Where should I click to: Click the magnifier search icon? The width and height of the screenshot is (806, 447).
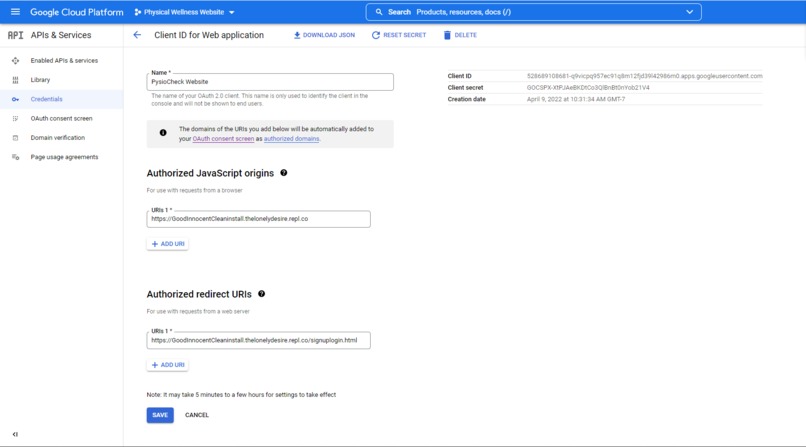(x=379, y=12)
